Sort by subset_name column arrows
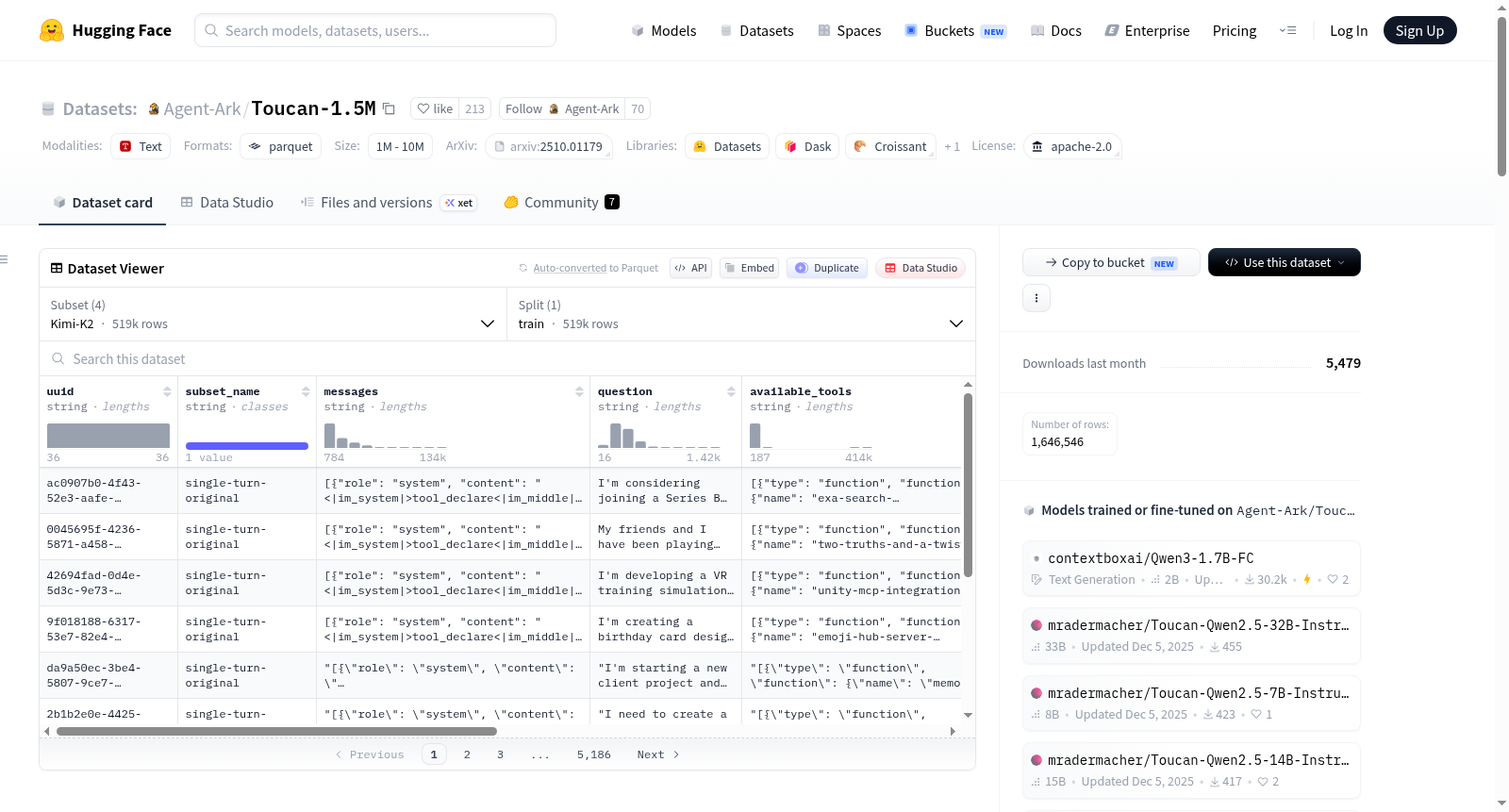Viewport: 1509px width, 812px height. 306,391
